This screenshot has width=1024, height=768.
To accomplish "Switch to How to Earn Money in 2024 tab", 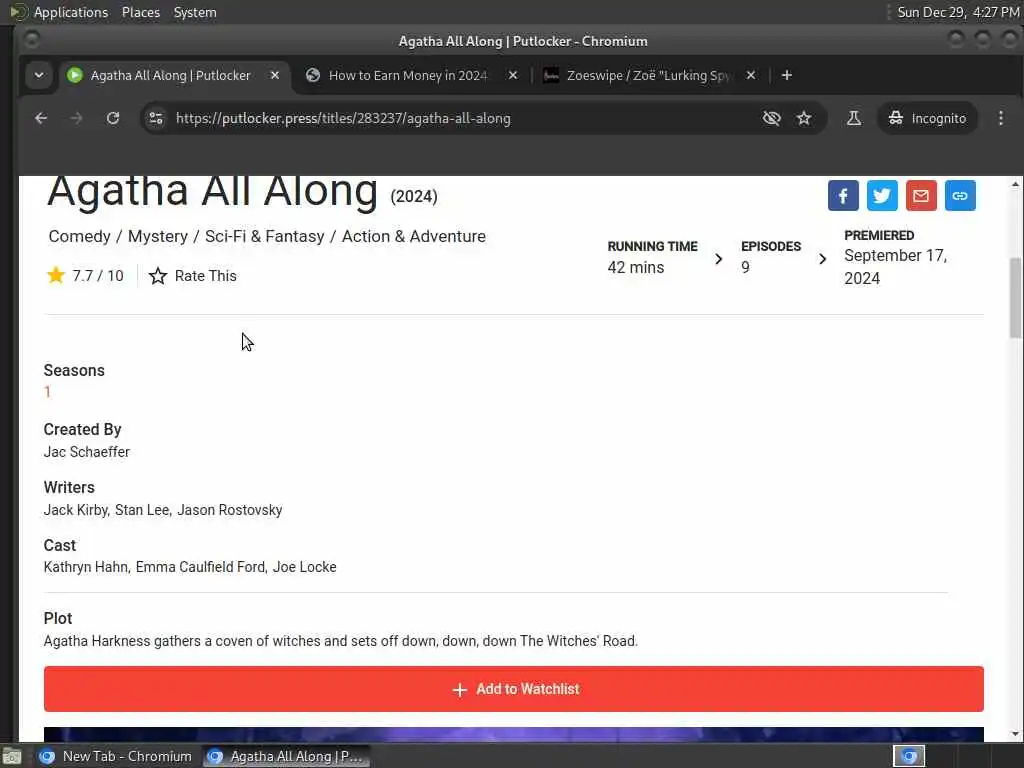I will [x=408, y=75].
